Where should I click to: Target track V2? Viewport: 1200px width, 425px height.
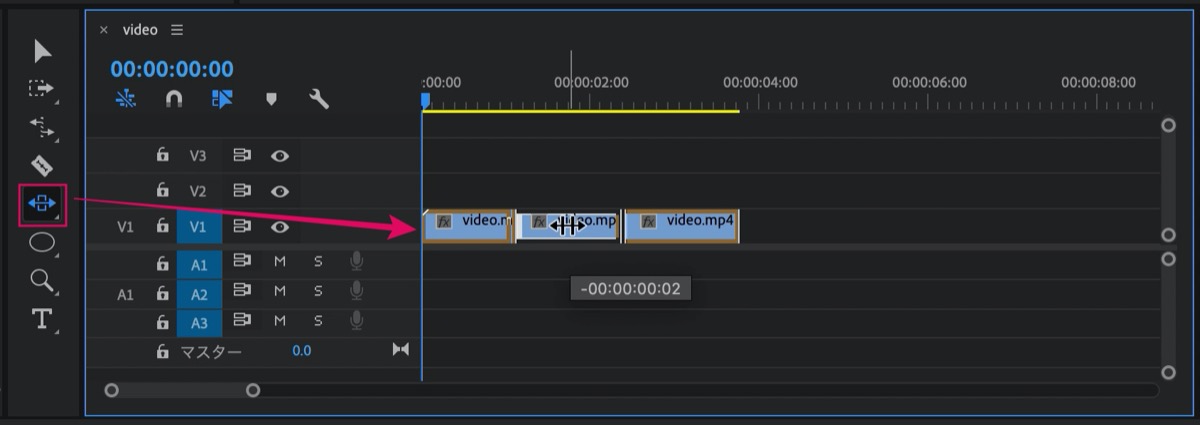point(198,191)
